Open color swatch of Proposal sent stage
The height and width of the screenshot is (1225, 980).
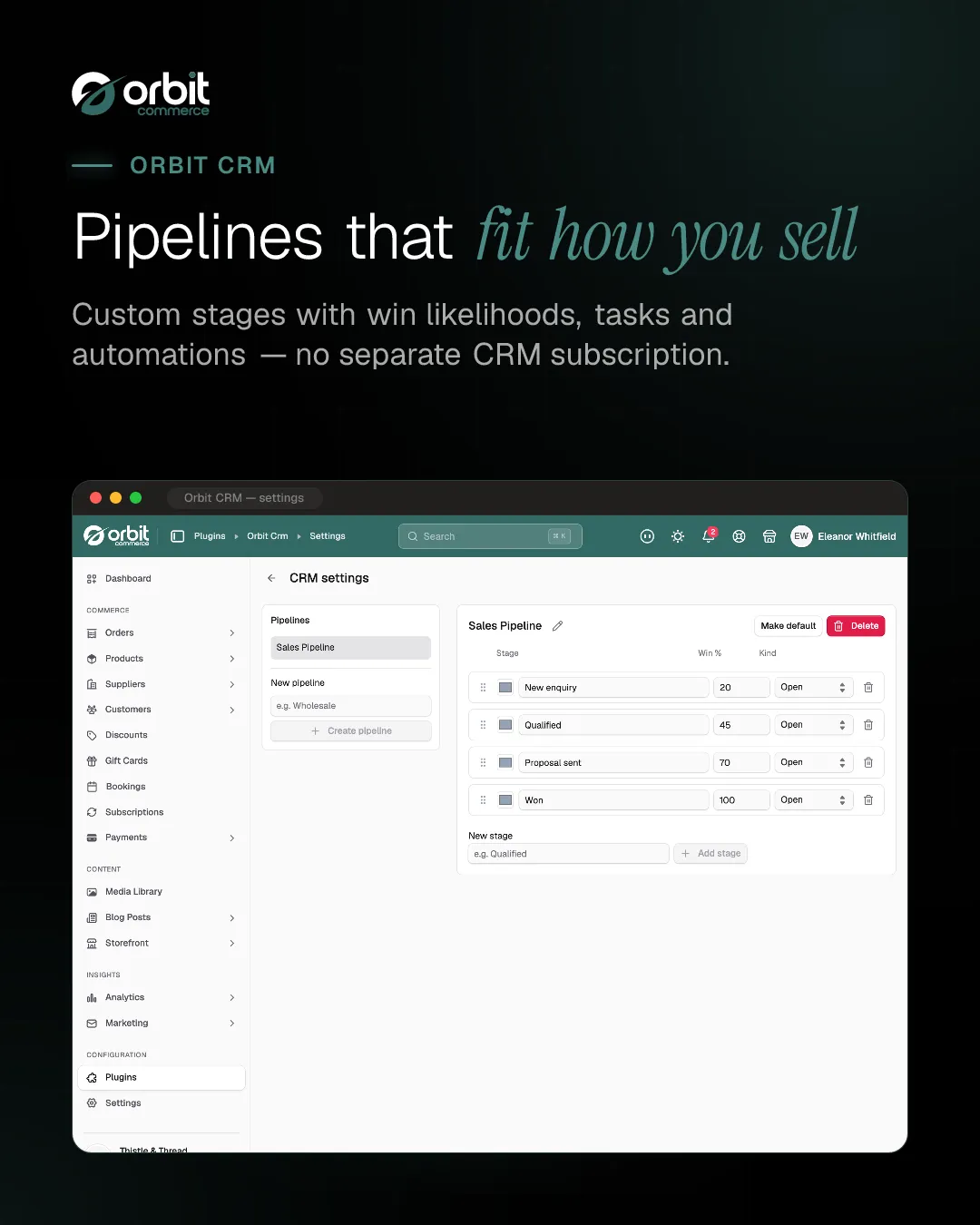[x=505, y=763]
